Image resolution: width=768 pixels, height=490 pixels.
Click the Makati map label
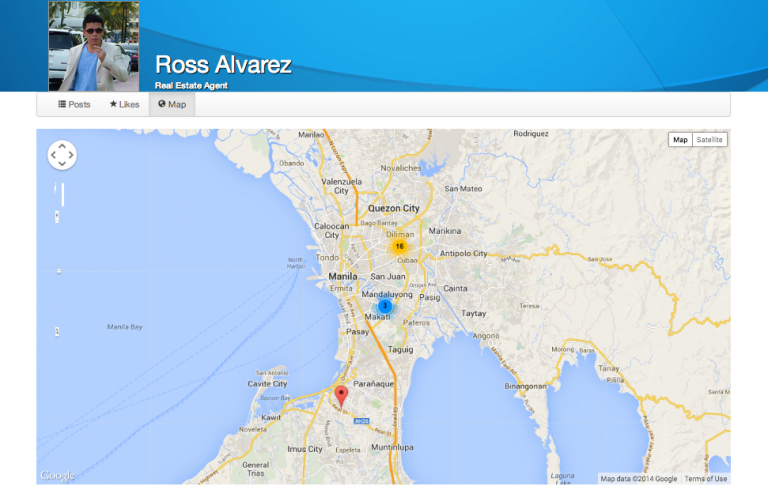[378, 317]
